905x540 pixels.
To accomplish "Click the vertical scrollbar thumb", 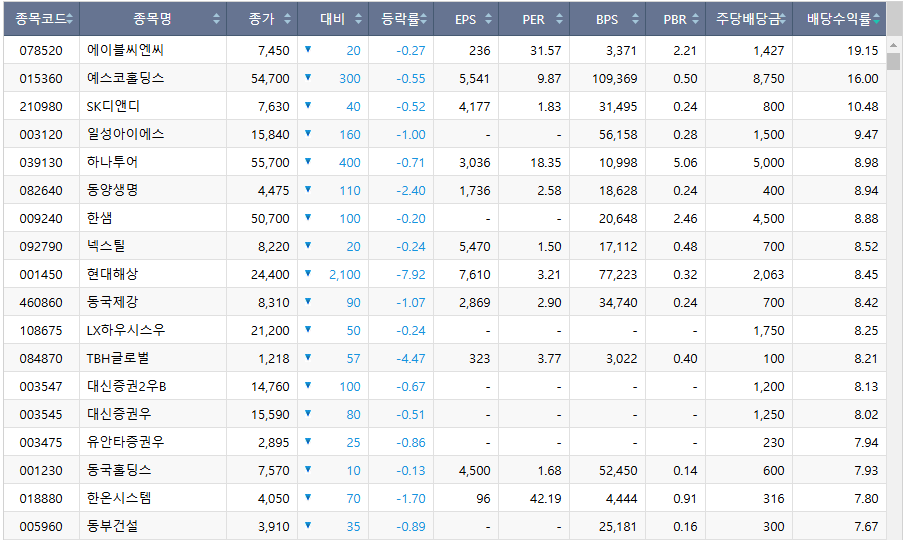I will (x=893, y=61).
